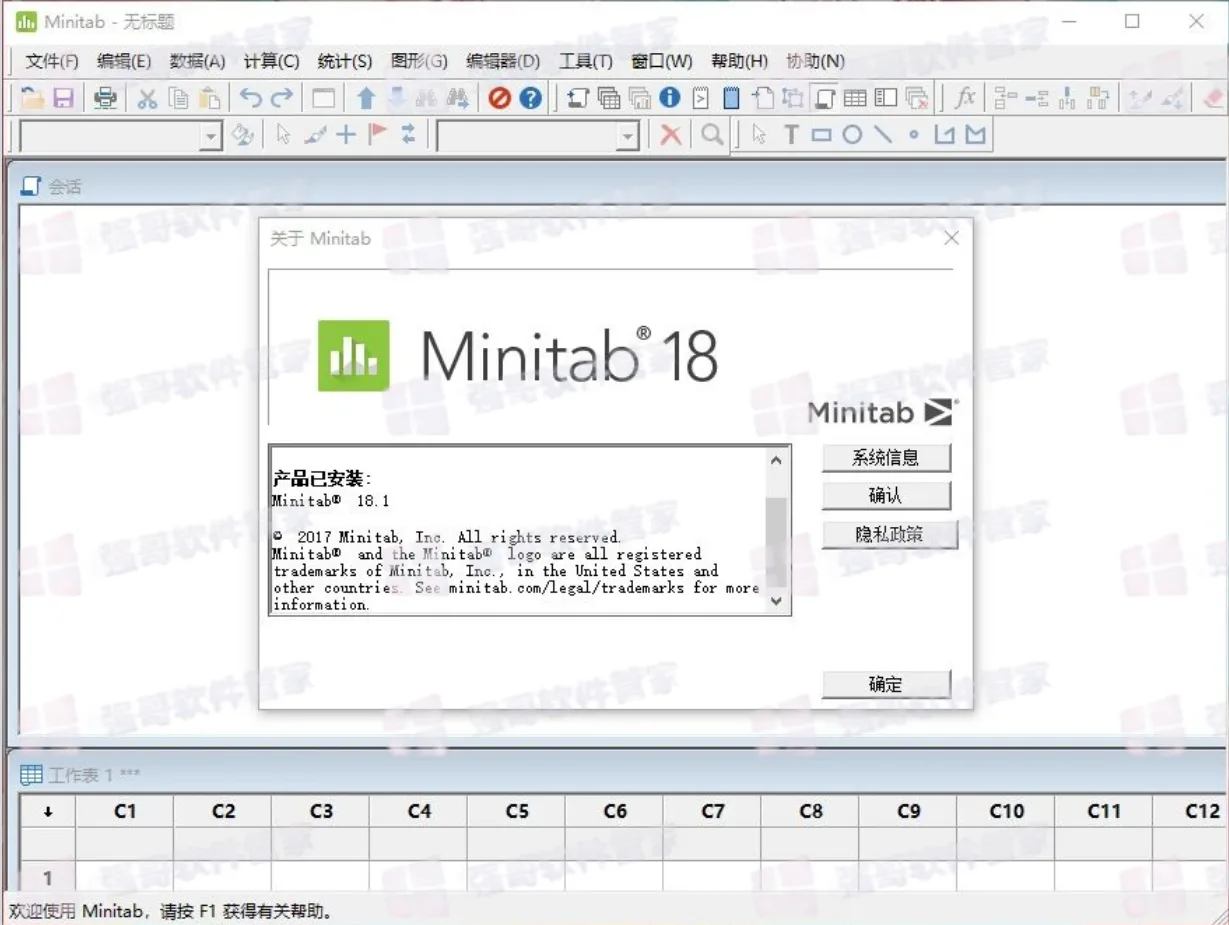Select worksheet row header 1

pos(47,877)
